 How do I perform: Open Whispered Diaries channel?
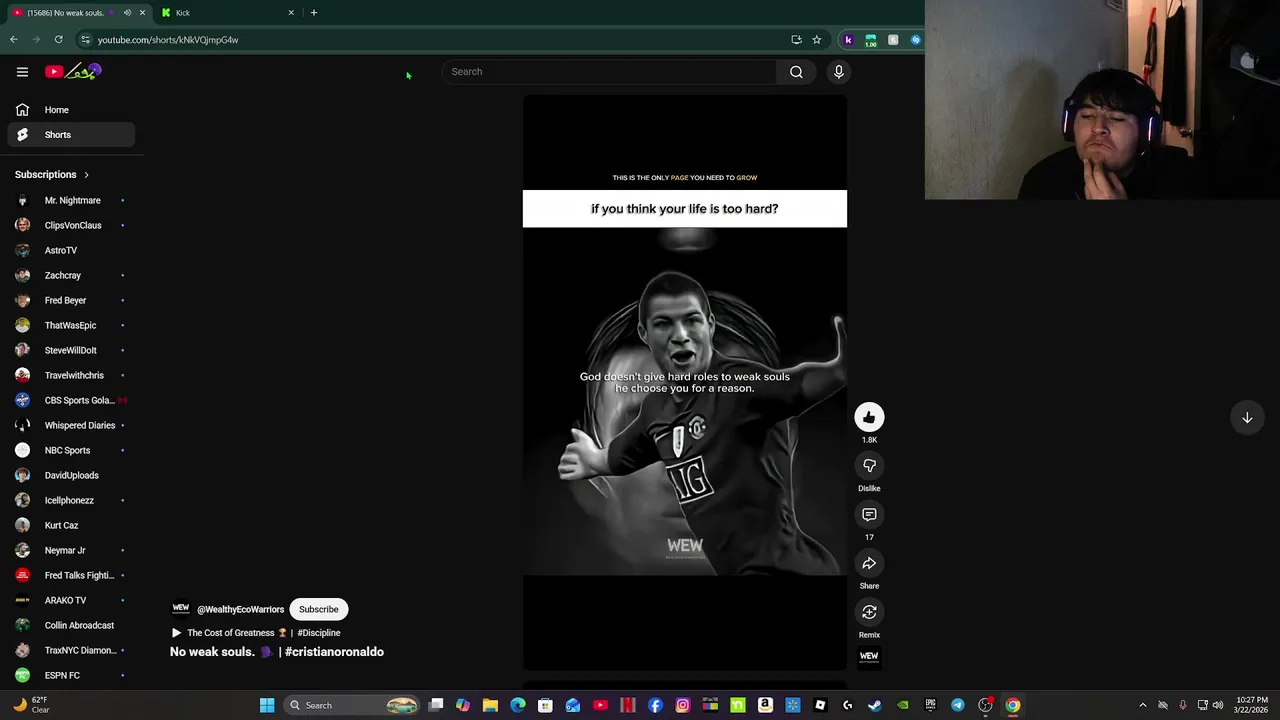pyautogui.click(x=71, y=425)
